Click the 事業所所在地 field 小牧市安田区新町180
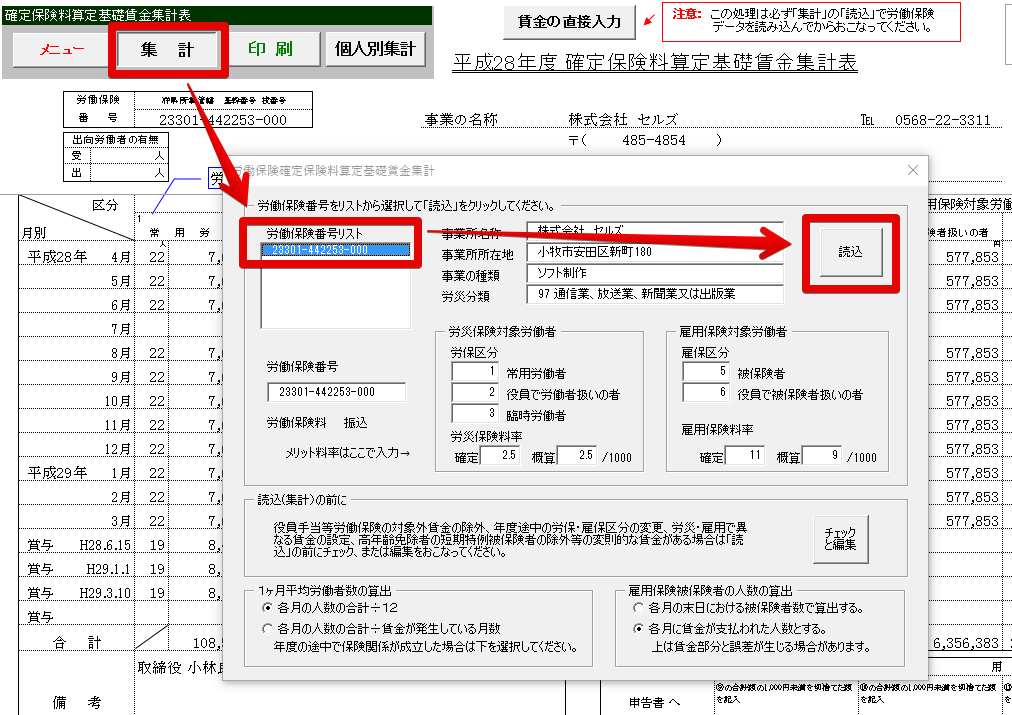 coord(655,252)
